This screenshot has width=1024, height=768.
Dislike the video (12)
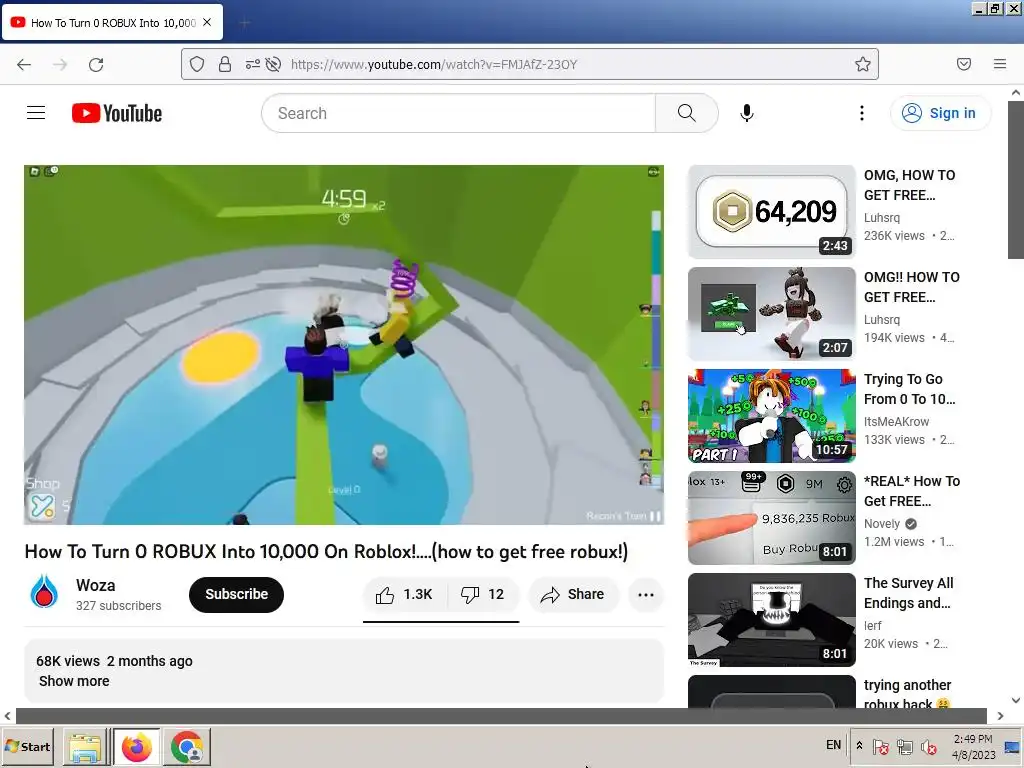(x=483, y=594)
